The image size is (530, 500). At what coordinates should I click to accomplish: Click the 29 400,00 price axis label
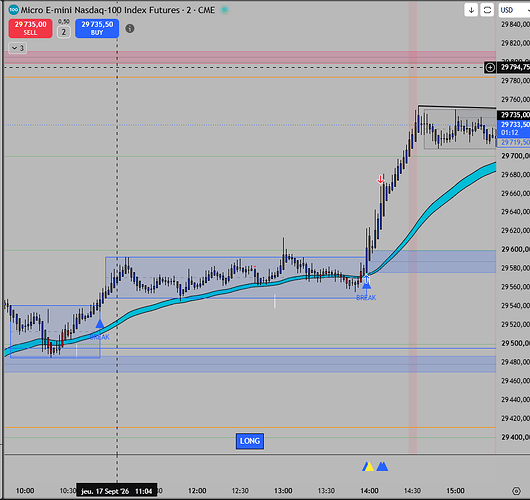point(515,437)
